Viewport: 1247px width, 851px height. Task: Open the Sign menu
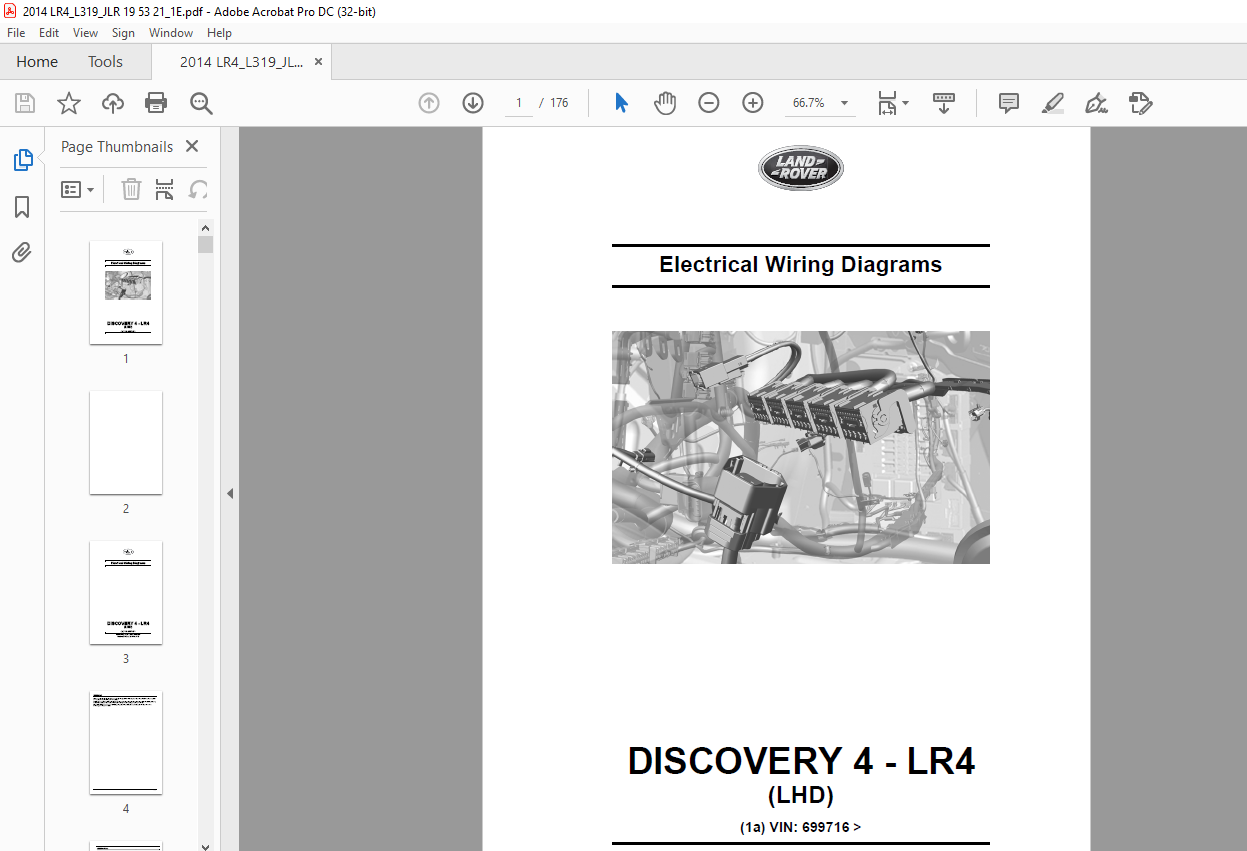(124, 33)
